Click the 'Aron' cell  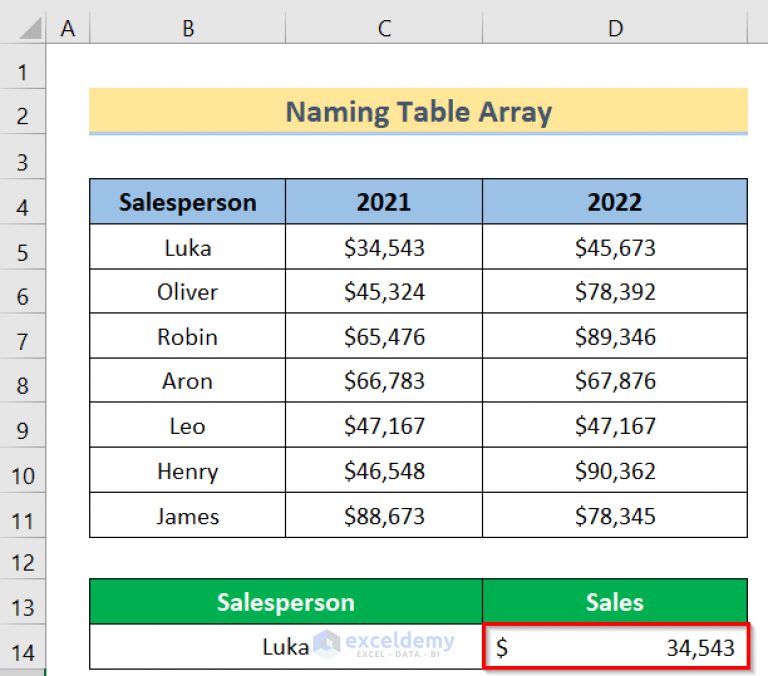(188, 381)
